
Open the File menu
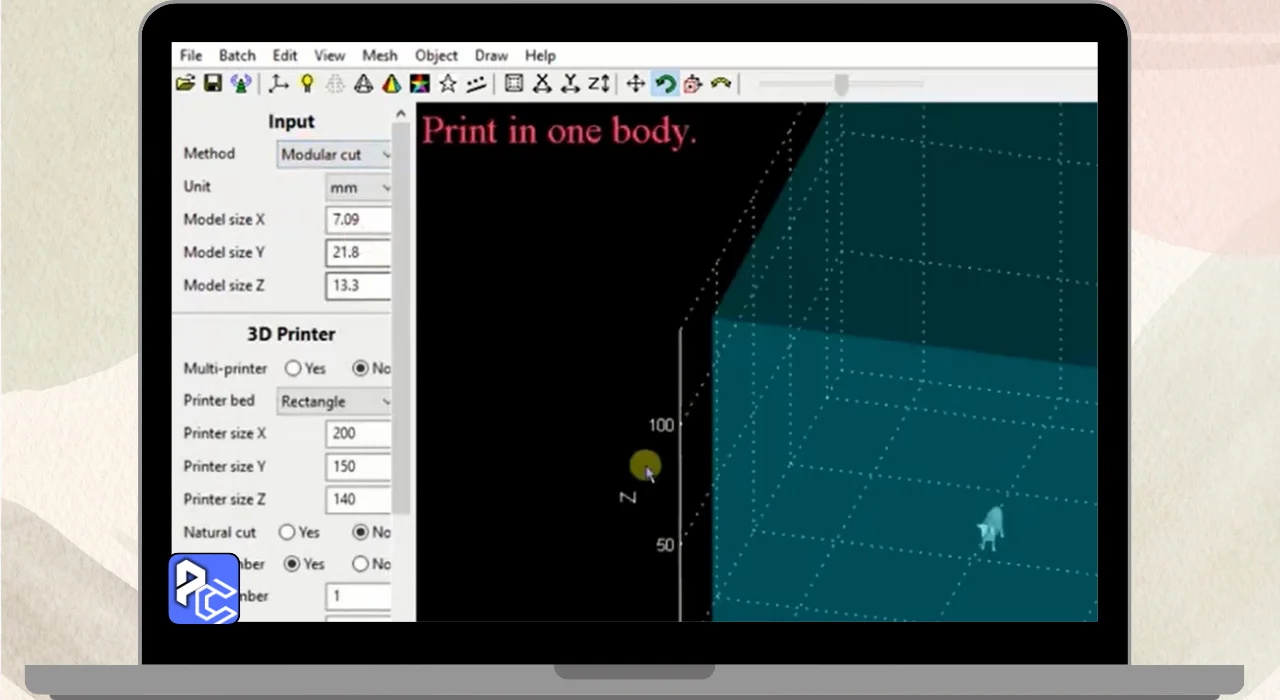coord(190,56)
